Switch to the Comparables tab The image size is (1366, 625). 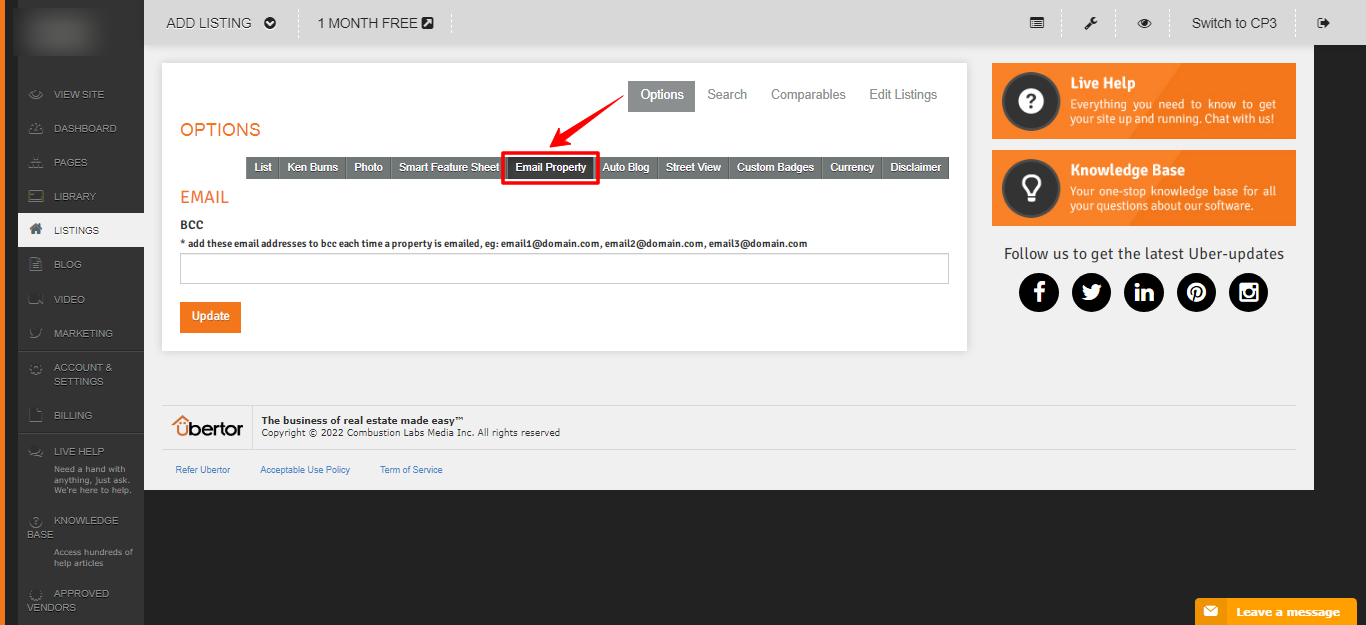[808, 95]
